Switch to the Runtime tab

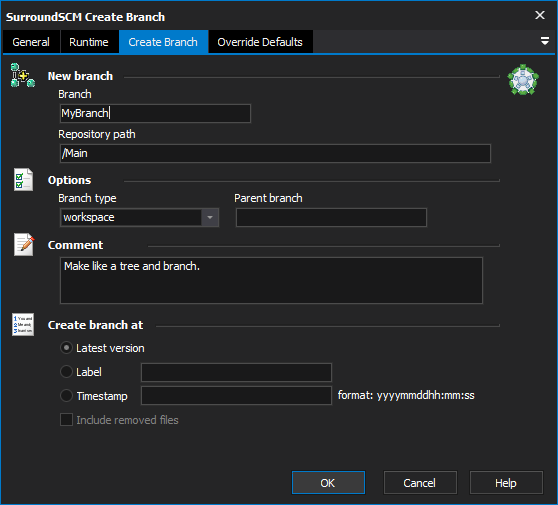pyautogui.click(x=89, y=42)
